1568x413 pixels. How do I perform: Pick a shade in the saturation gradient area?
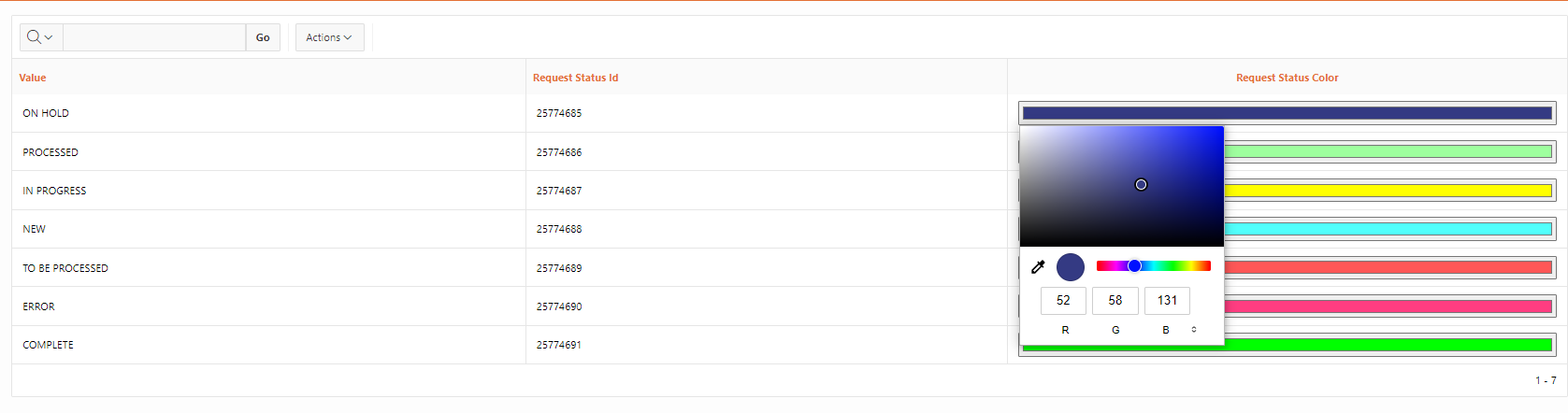coord(1122,186)
